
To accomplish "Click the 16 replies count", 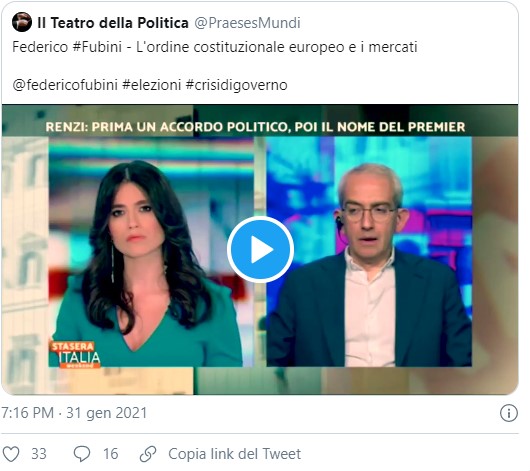I will (x=111, y=454).
